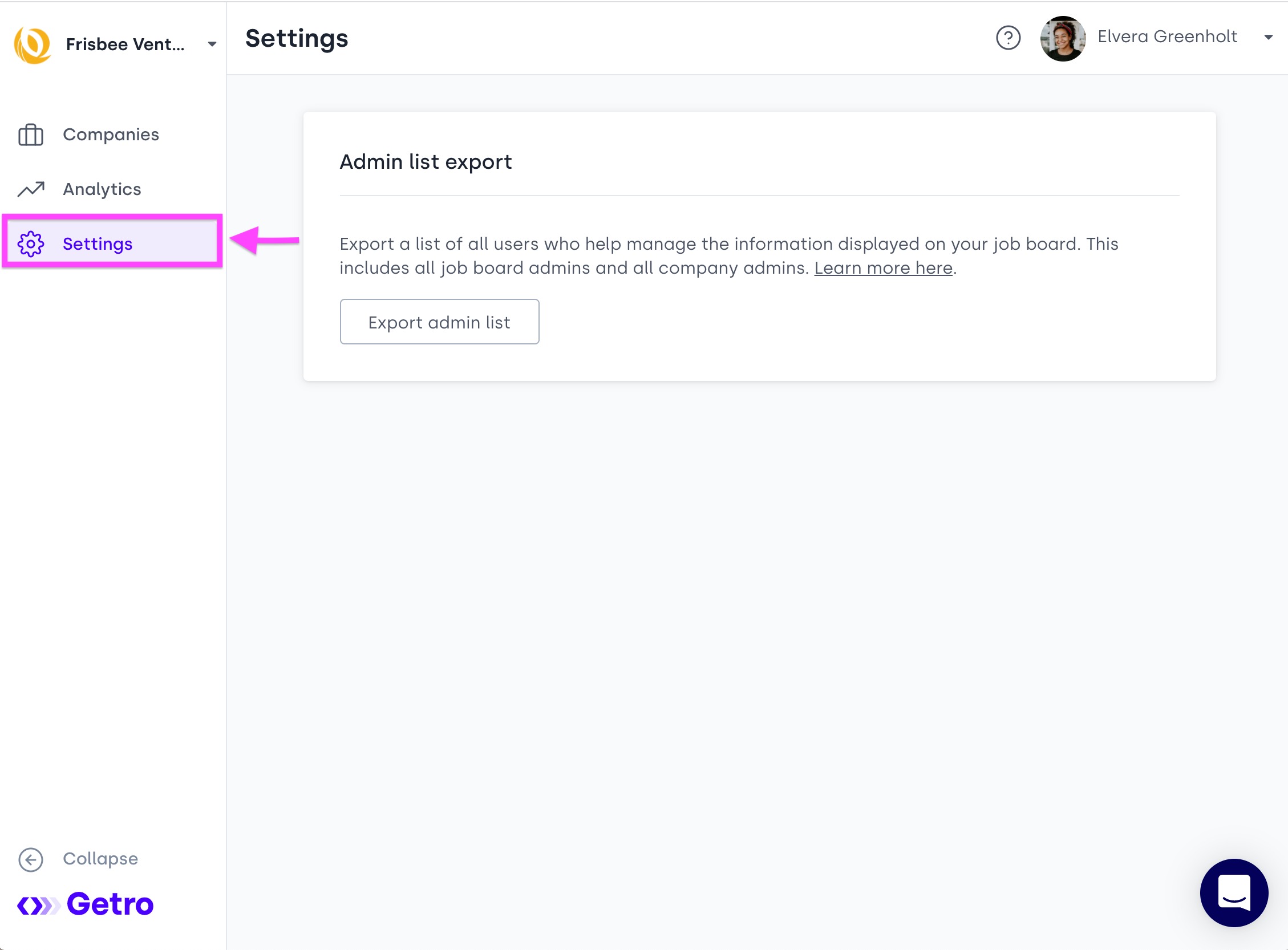Follow the Learn more here link
The image size is (1288, 950).
883,268
